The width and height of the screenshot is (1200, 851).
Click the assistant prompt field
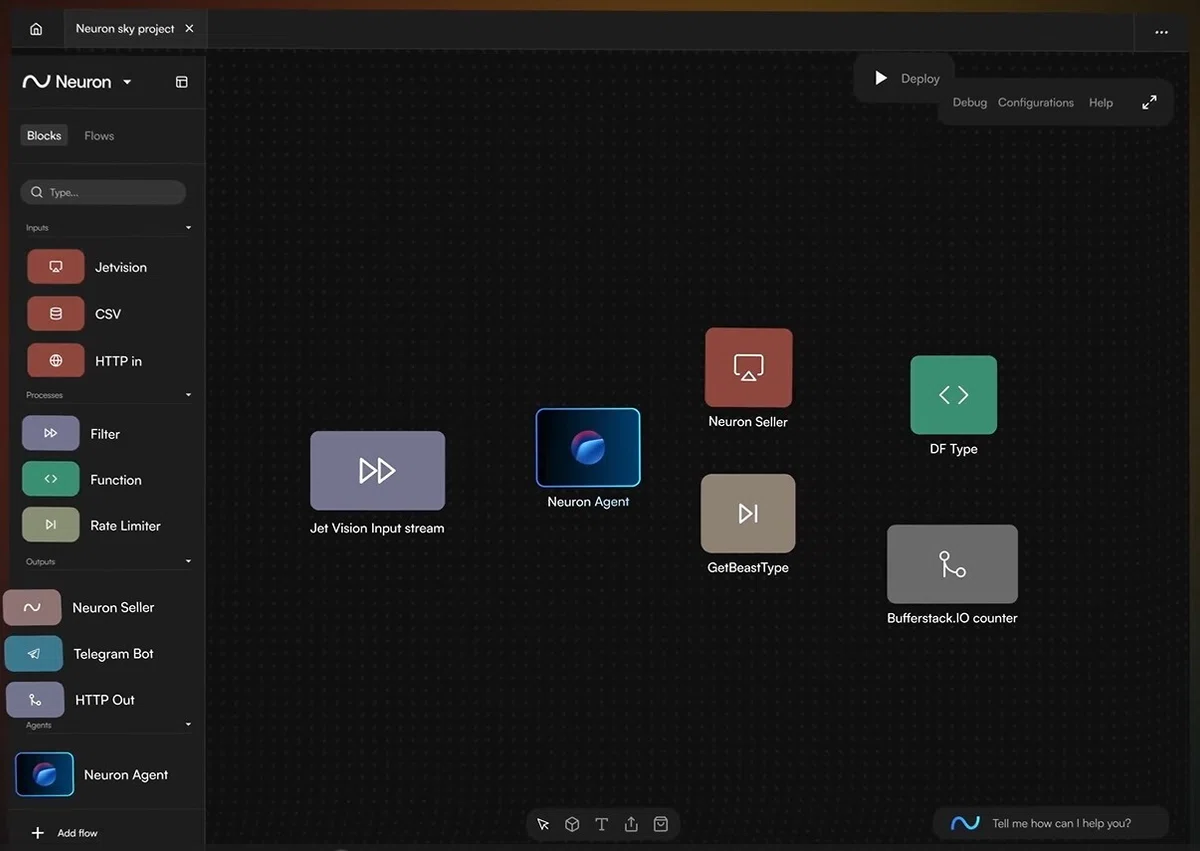click(x=1050, y=823)
